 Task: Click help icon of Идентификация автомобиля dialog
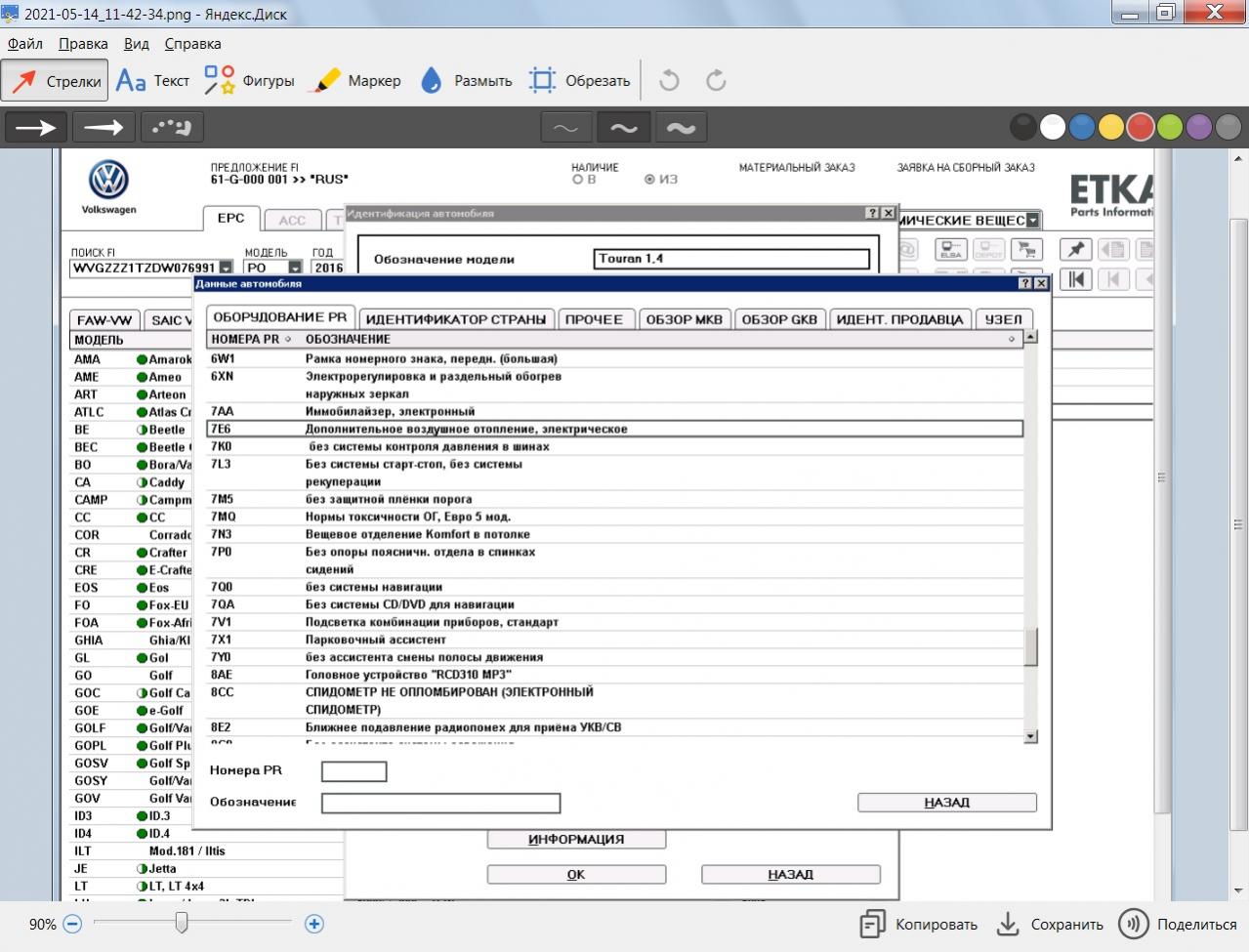(872, 213)
